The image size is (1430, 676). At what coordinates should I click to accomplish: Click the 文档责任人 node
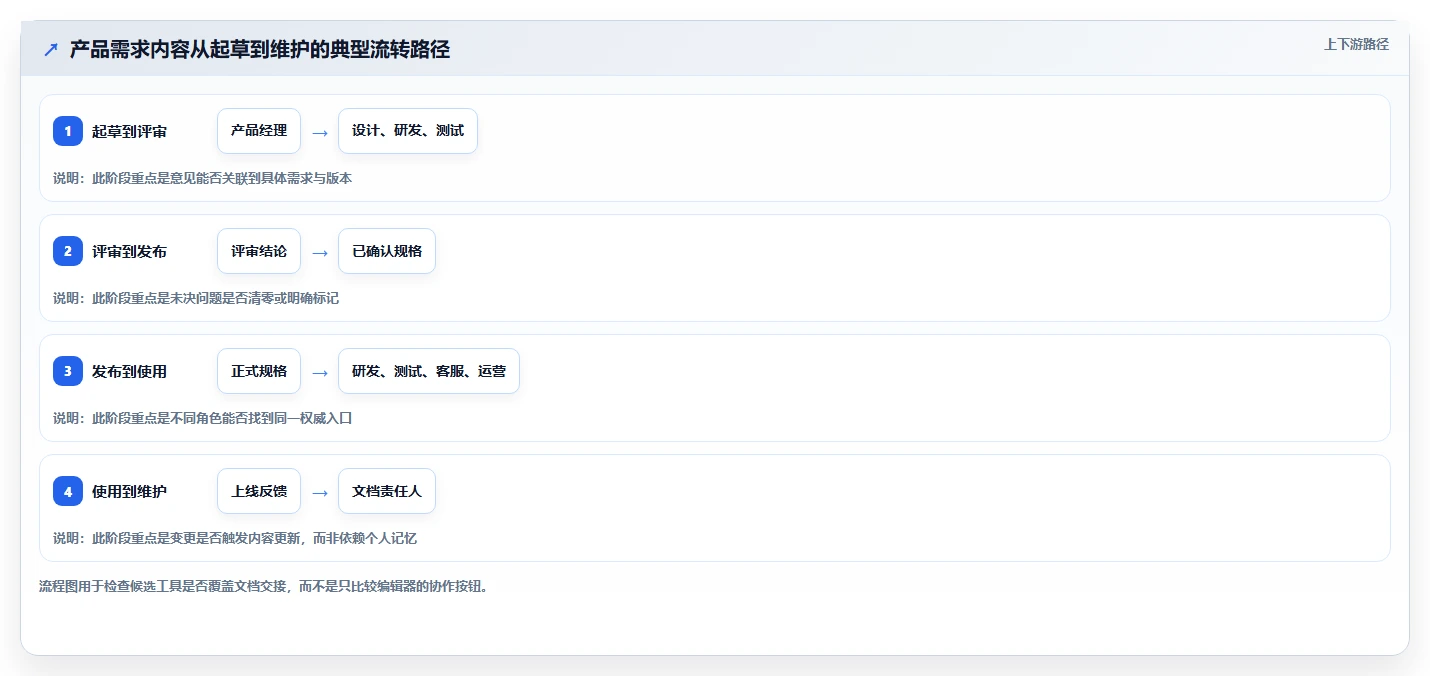pos(387,491)
